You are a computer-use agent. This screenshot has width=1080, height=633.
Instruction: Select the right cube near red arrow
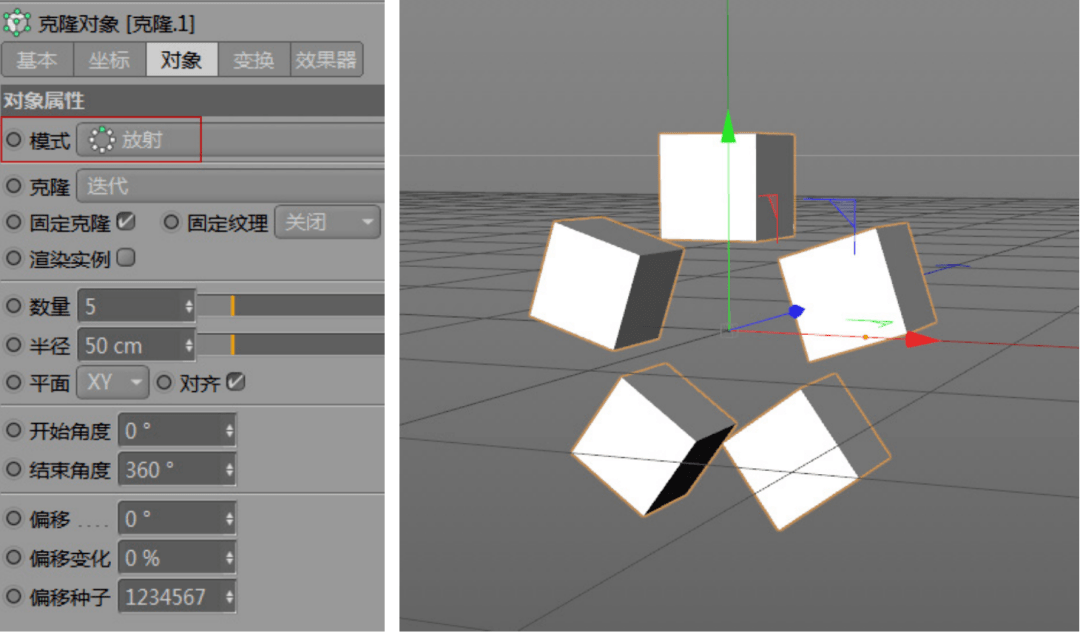coord(858,293)
